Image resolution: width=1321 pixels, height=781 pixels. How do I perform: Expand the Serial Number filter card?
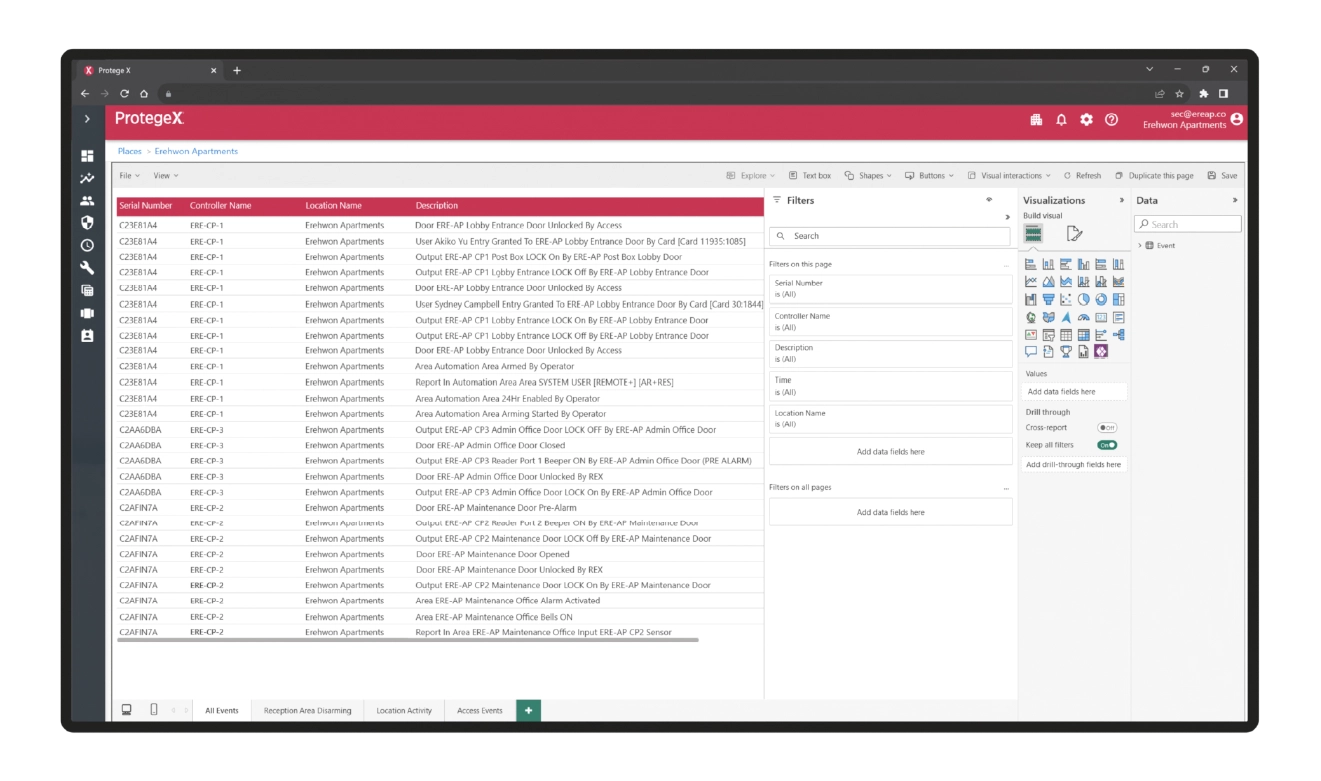click(x=890, y=289)
